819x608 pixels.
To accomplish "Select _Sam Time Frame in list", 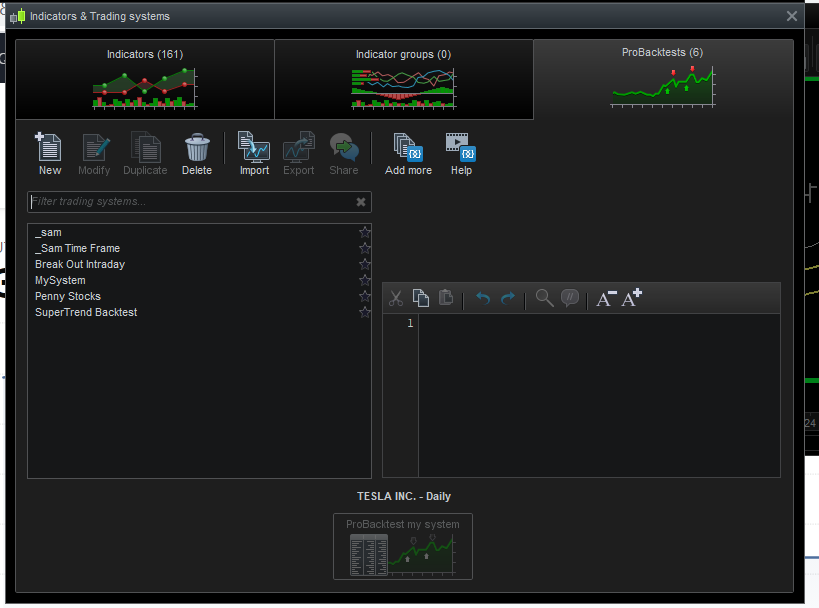I will click(x=199, y=249).
